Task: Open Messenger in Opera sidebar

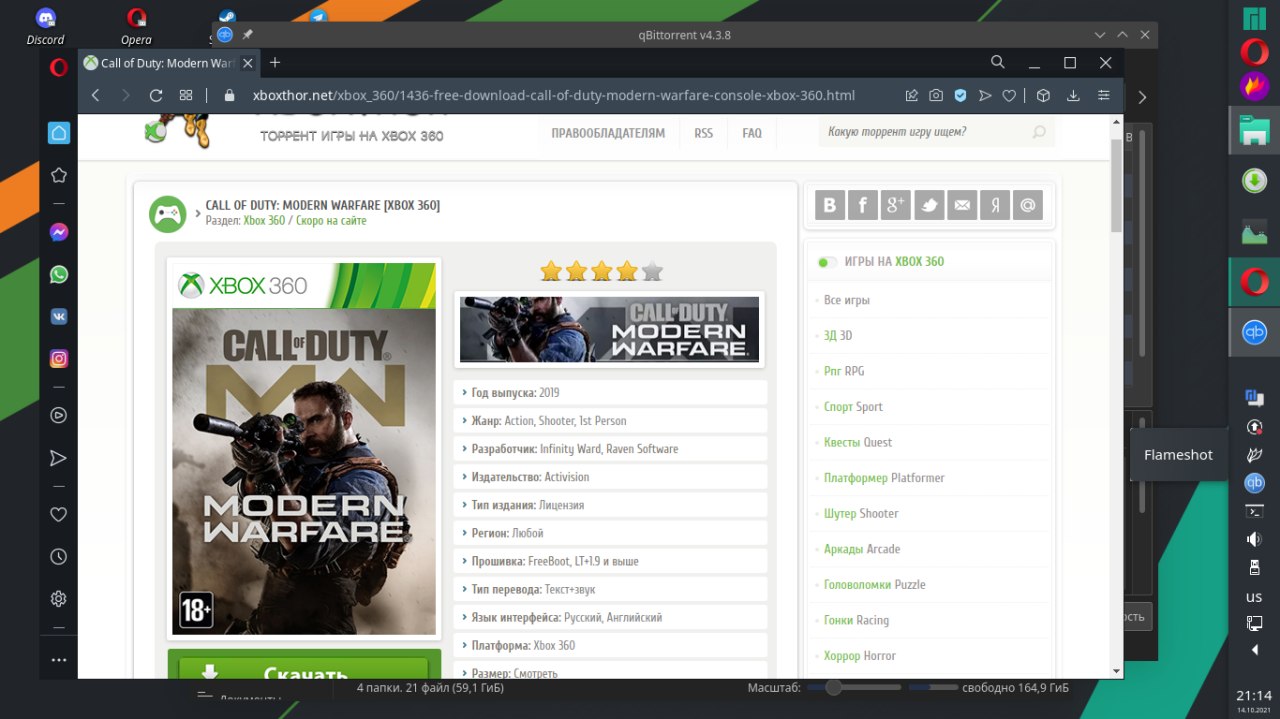Action: click(x=59, y=232)
